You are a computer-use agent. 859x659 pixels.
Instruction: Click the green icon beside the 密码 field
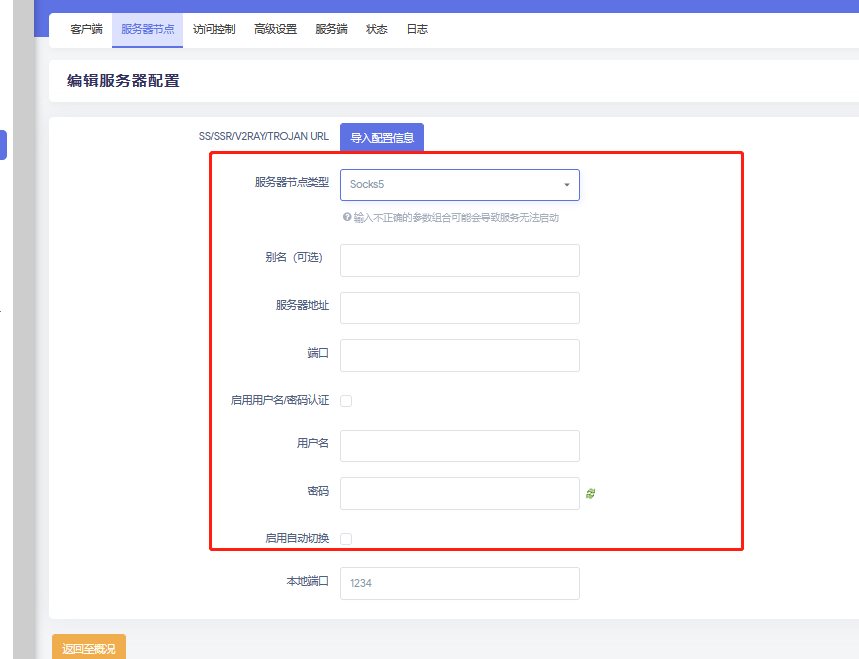(x=591, y=493)
